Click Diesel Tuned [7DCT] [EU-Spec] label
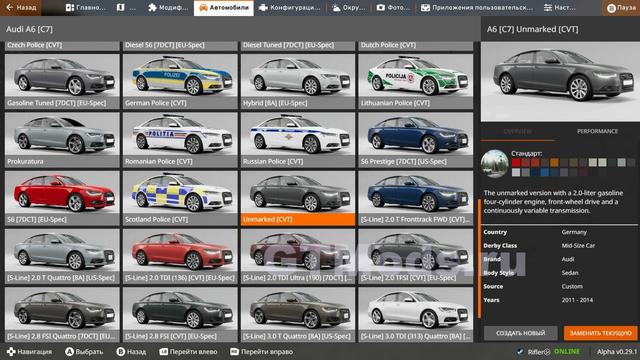640x360 pixels. point(288,45)
